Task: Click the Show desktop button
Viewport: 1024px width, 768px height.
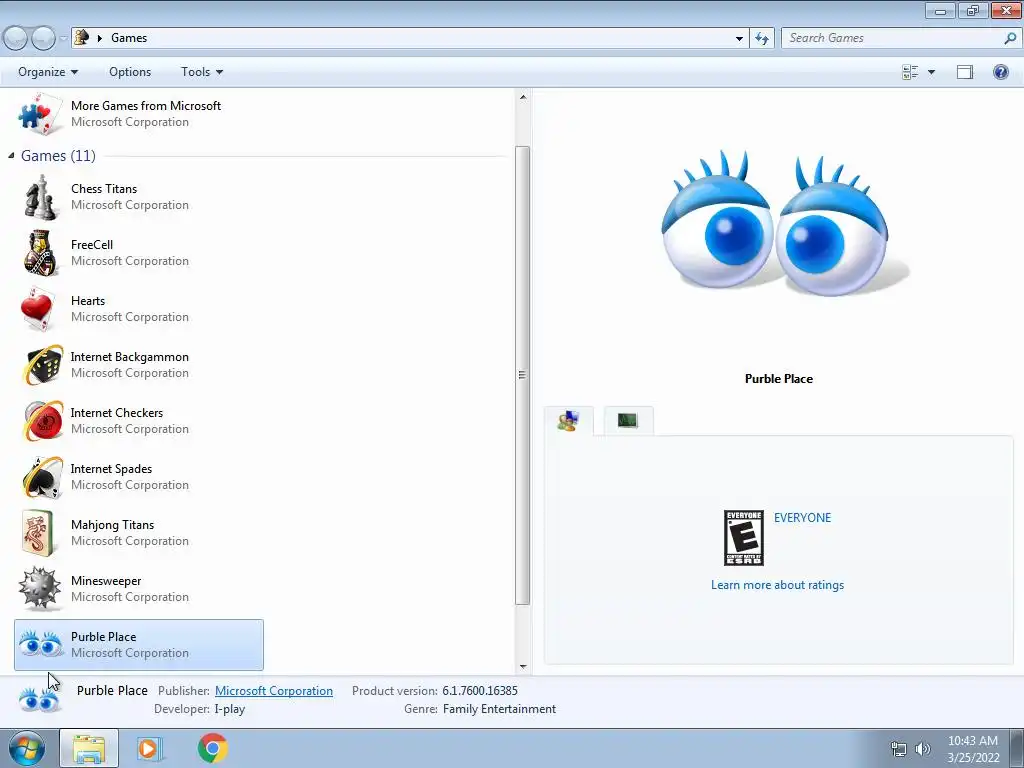Action: [1017, 748]
